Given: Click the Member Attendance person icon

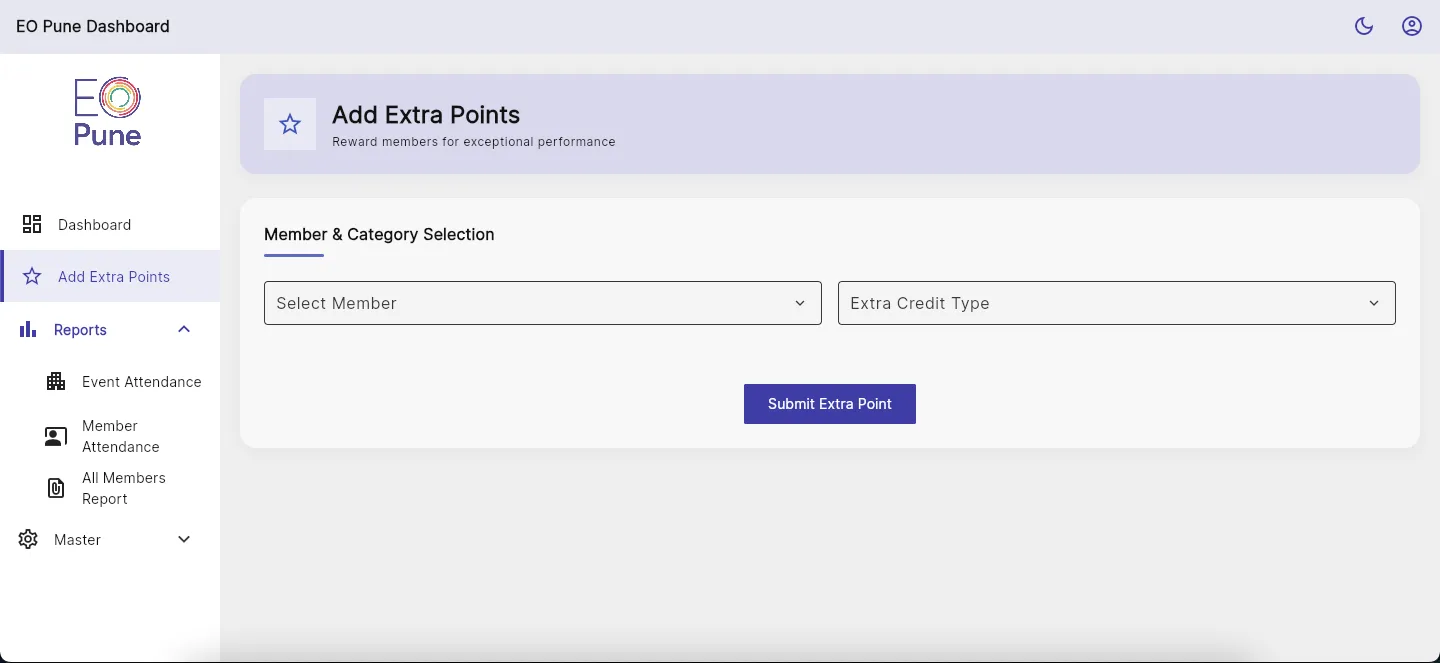Looking at the screenshot, I should pos(56,437).
